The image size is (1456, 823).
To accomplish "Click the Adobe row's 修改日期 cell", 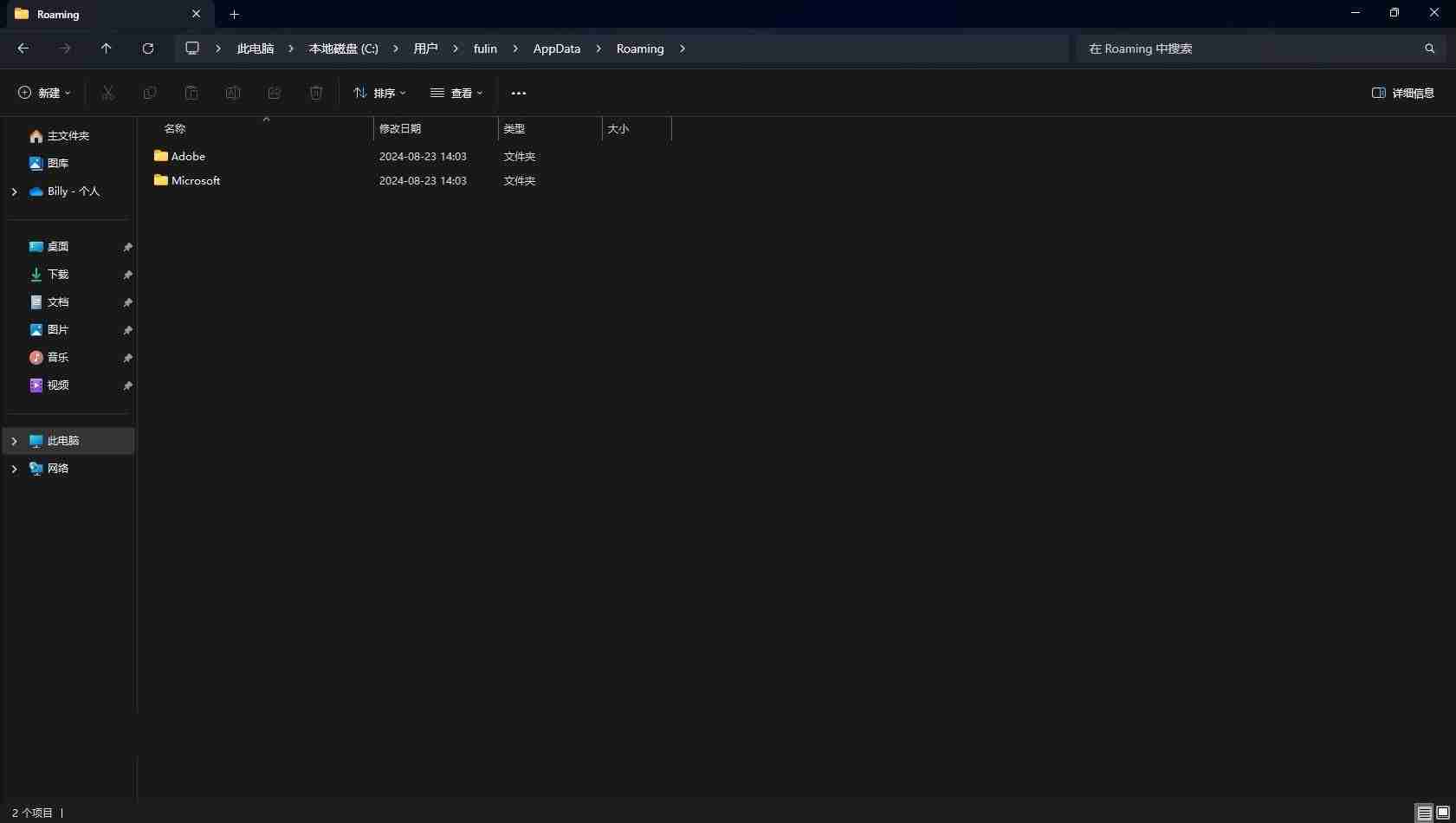I will [423, 157].
